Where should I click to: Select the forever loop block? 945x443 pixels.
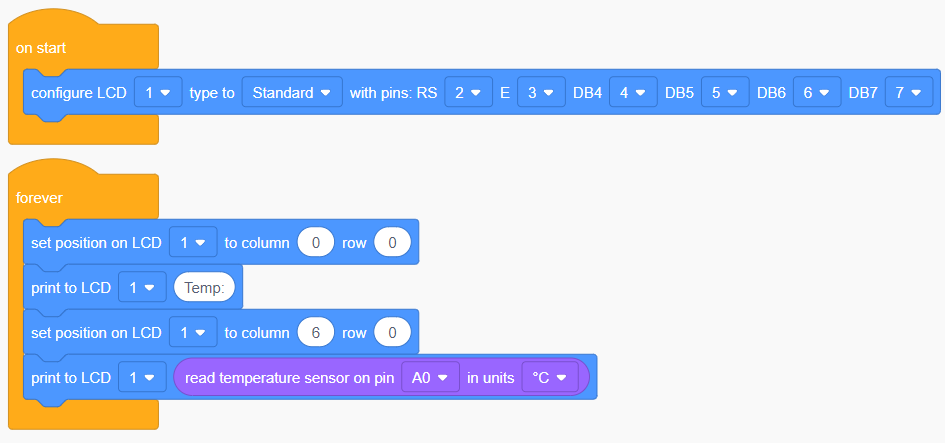click(x=39, y=198)
